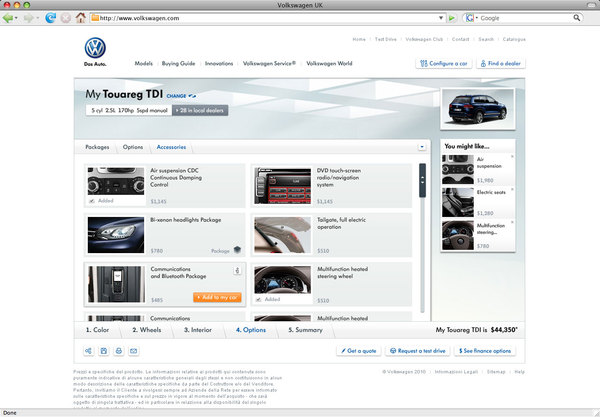600x417 pixels.
Task: Expand the +28 in local dealers list
Action: click(200, 111)
